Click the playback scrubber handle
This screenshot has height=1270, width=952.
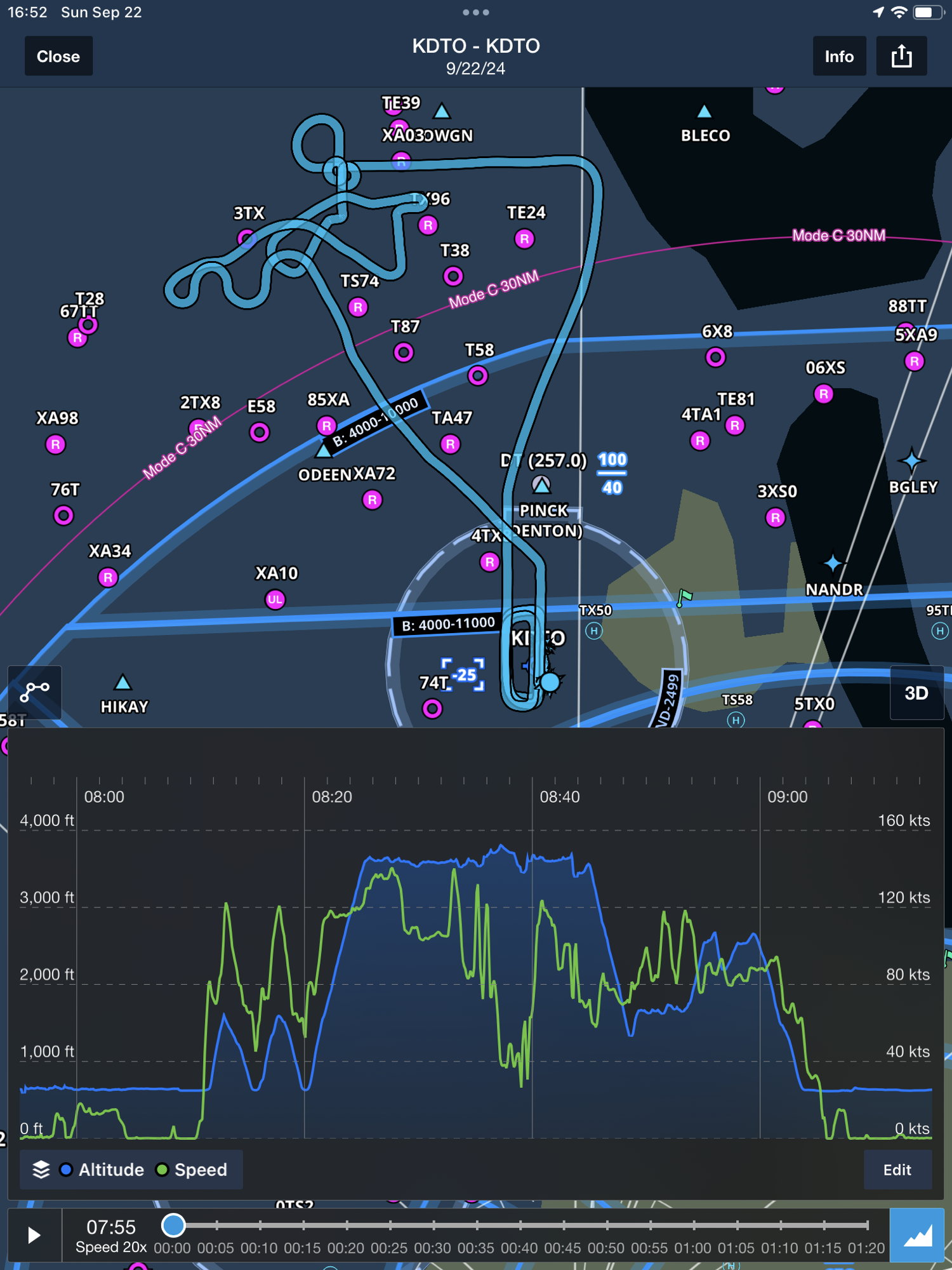click(x=173, y=1225)
